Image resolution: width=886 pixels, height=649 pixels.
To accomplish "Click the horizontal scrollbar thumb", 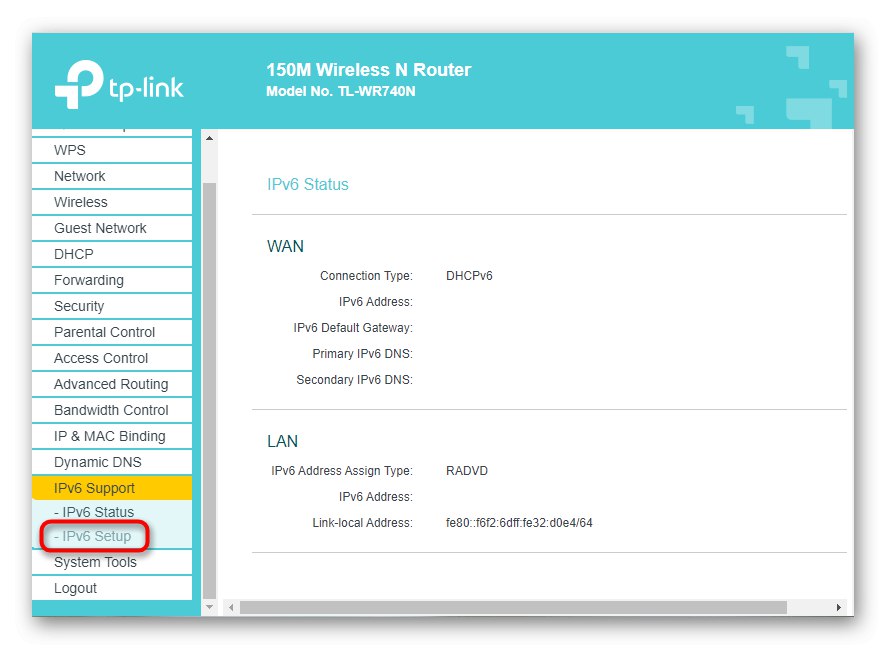I will 513,608.
